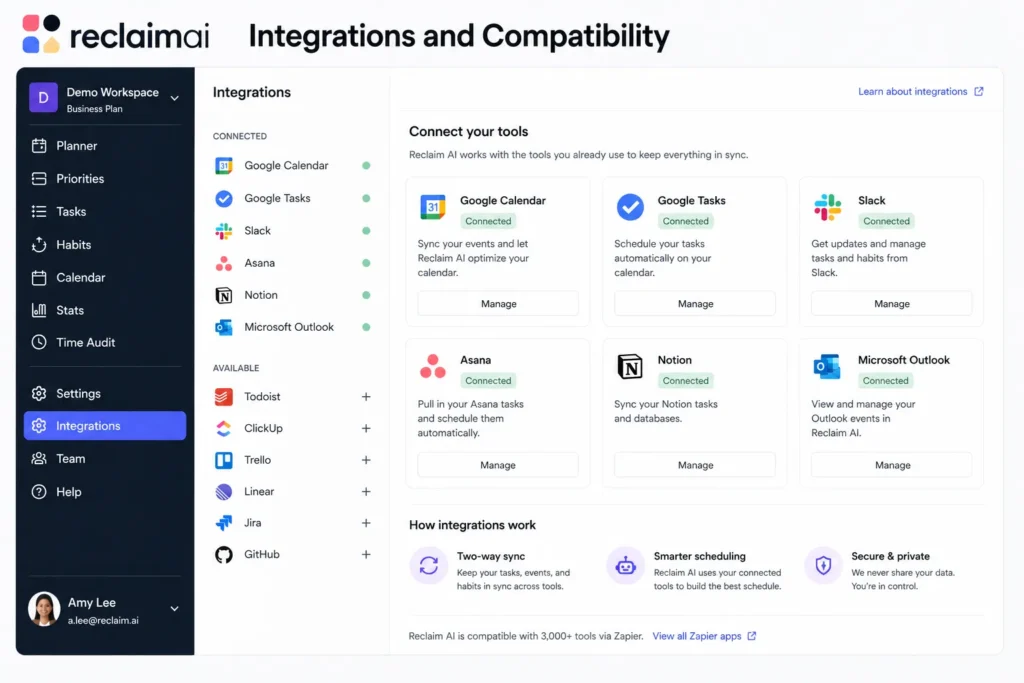The image size is (1024, 683).
Task: Click the Team people icon
Action: click(x=39, y=458)
